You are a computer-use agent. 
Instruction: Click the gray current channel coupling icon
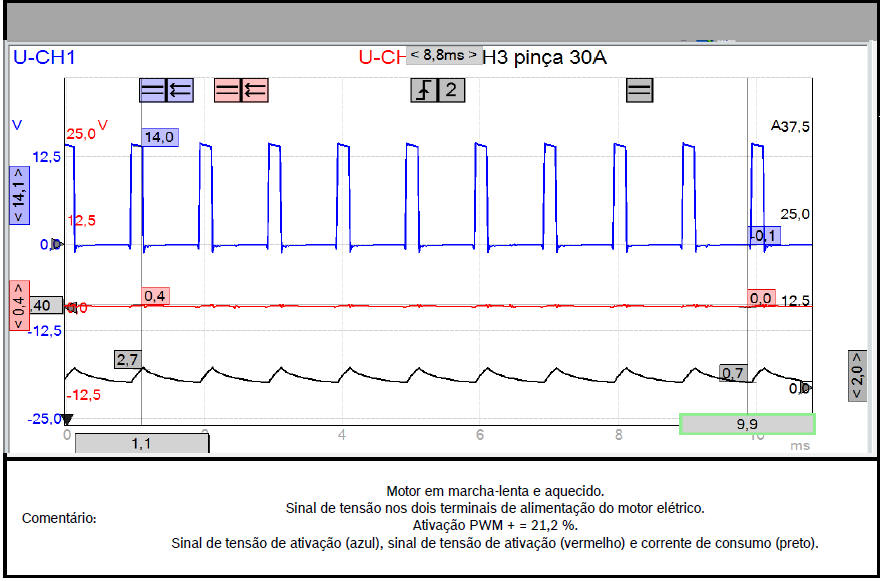click(x=639, y=91)
